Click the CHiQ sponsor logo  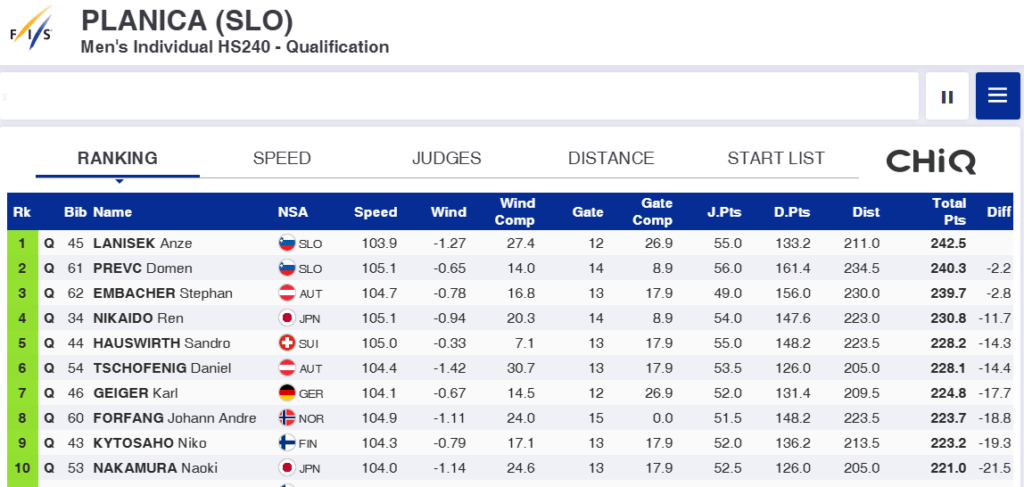pyautogui.click(x=931, y=161)
